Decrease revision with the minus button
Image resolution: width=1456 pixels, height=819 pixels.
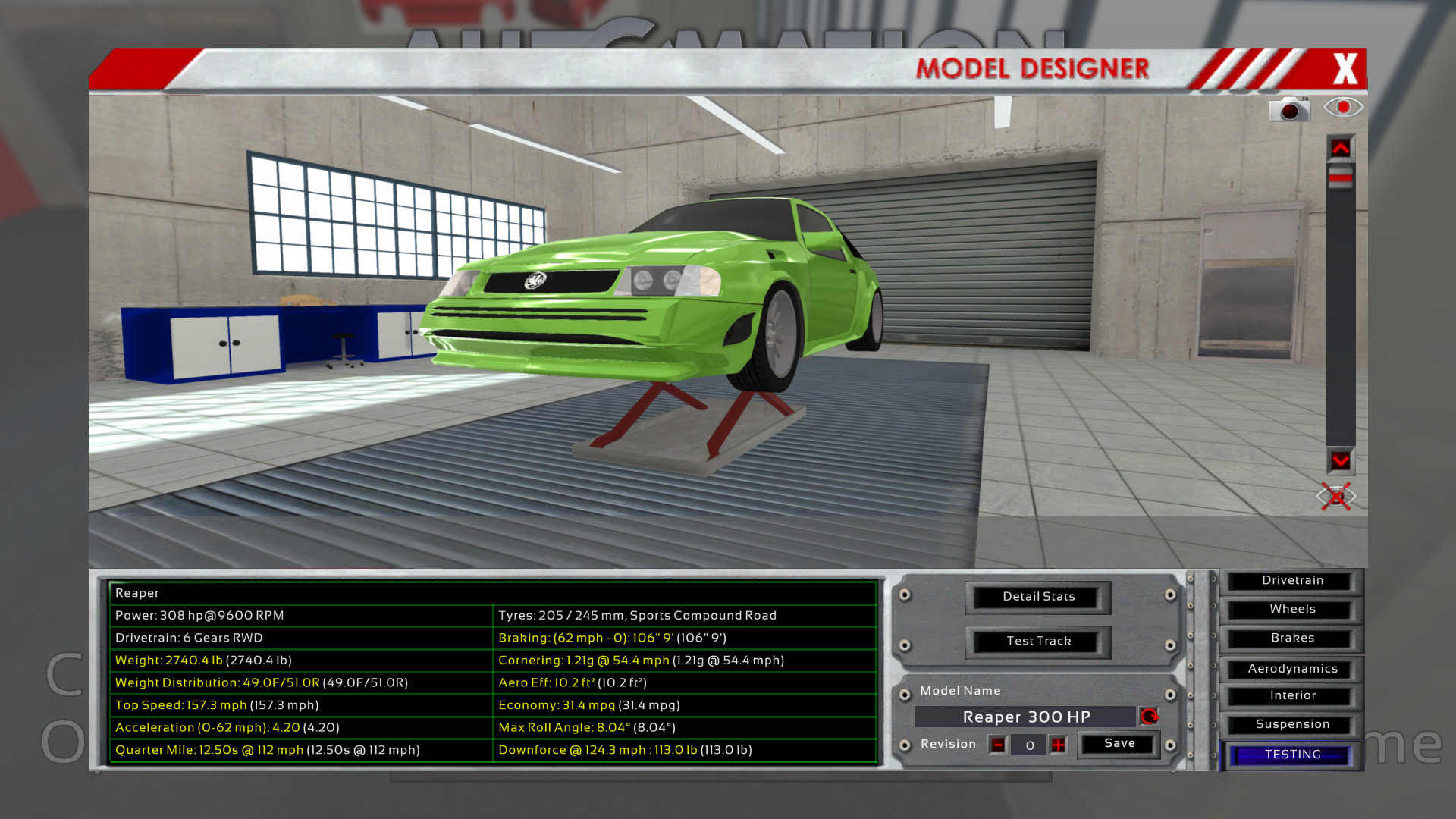click(x=998, y=745)
